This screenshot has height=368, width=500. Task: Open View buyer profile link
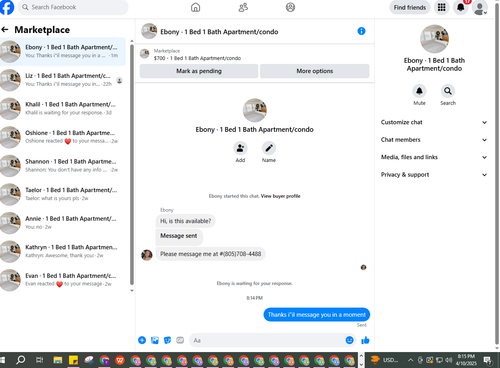click(280, 196)
